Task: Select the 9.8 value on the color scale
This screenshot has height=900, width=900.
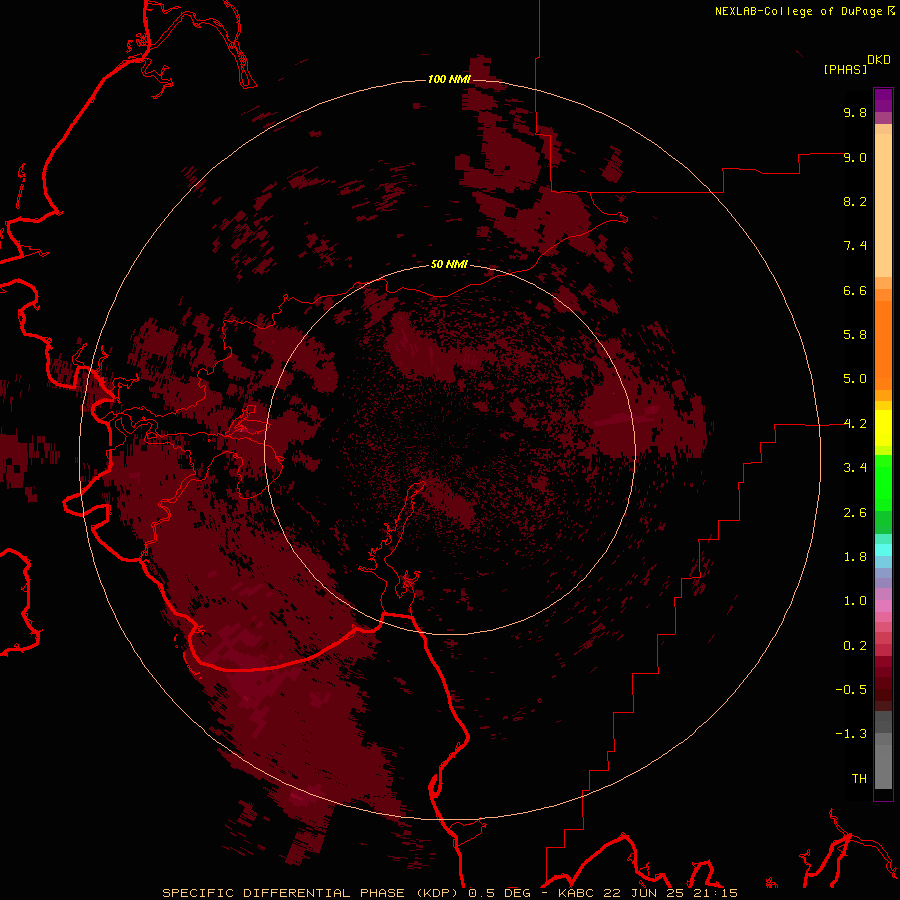Action: (x=855, y=112)
